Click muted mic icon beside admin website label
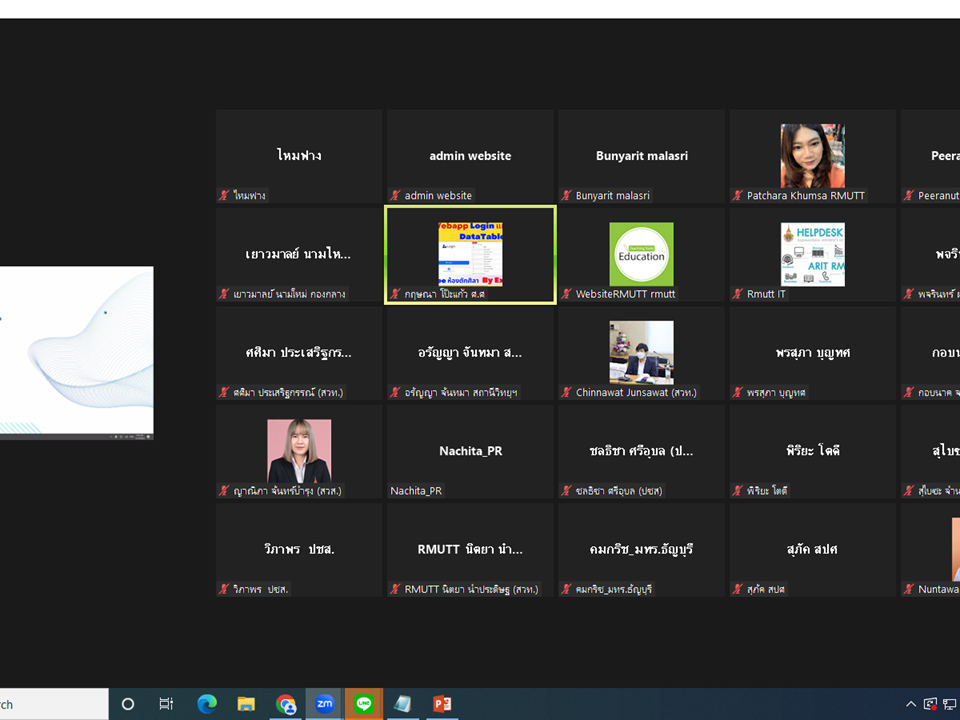Viewport: 960px width, 720px height. point(396,195)
